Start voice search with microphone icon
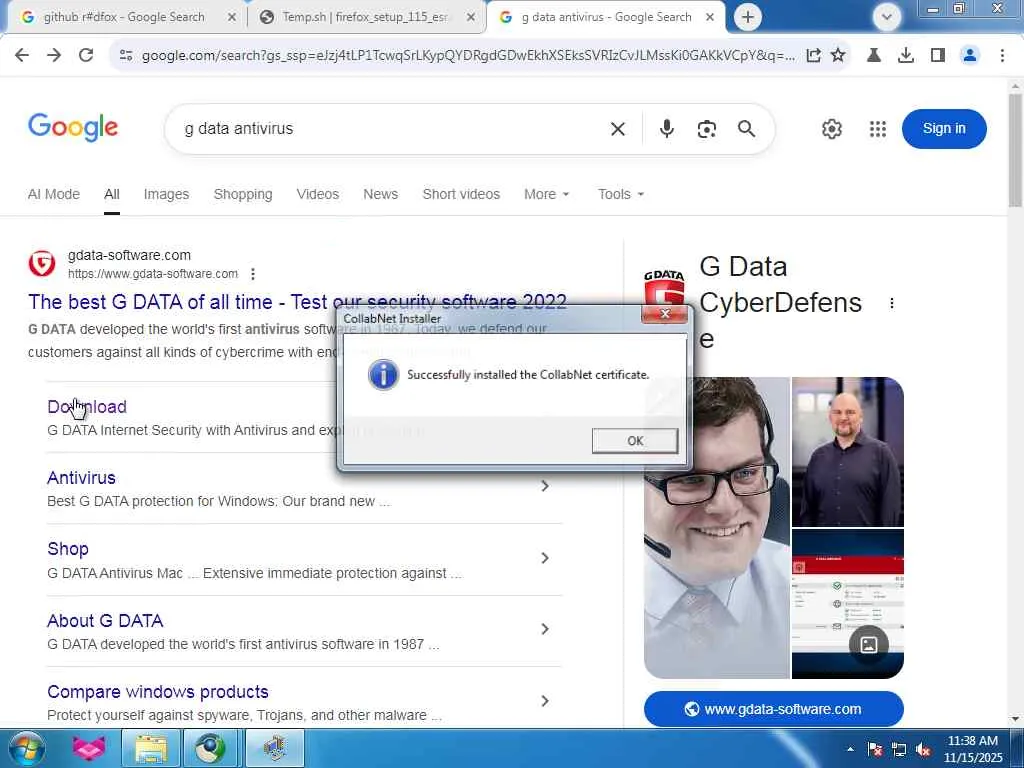Screen dimensions: 1024x768 (667, 129)
